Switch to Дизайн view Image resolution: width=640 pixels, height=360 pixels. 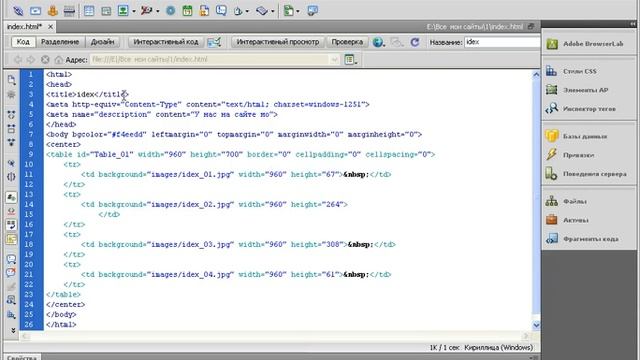click(102, 42)
